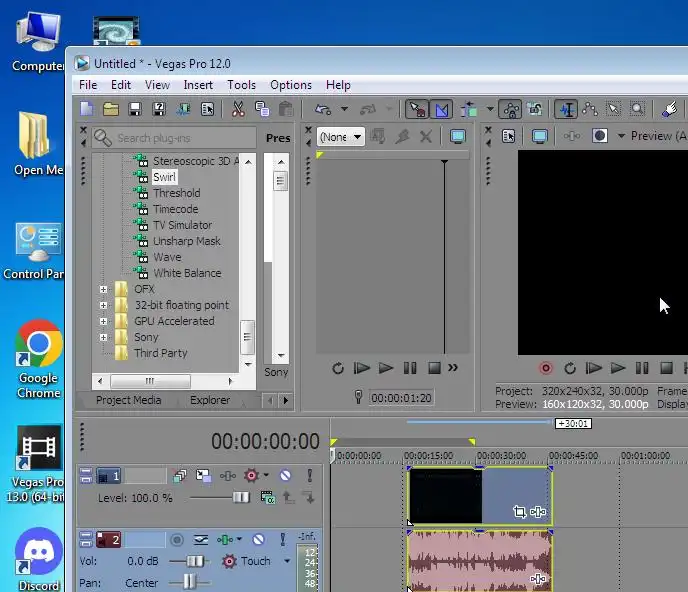This screenshot has height=592, width=688.
Task: Adjust the Vol slider on audio track 2
Action: 195,561
